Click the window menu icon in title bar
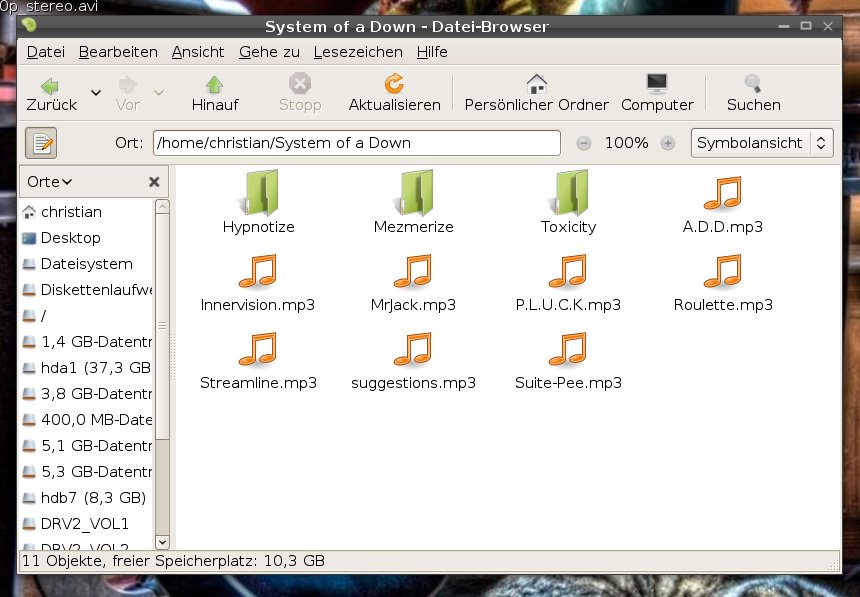This screenshot has height=597, width=860. click(x=29, y=25)
